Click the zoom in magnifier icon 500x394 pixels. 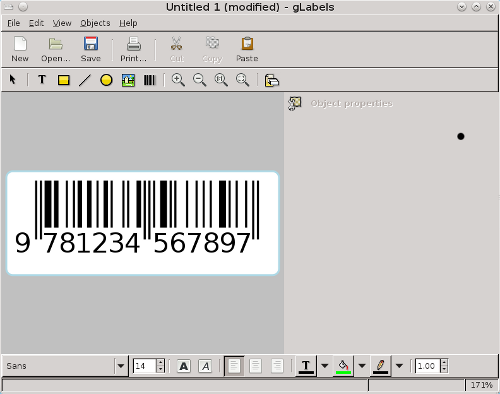[178, 80]
